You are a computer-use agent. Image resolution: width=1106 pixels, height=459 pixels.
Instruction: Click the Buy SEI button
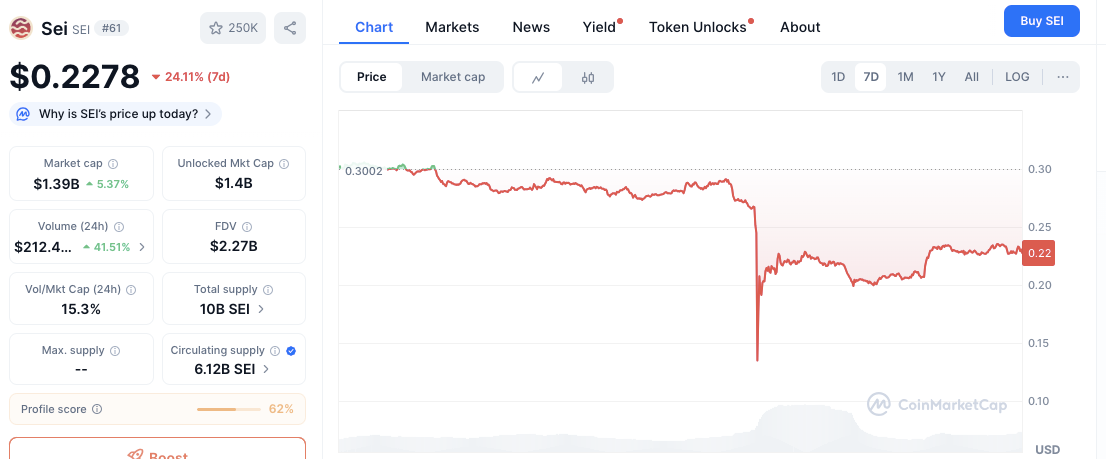click(1041, 20)
